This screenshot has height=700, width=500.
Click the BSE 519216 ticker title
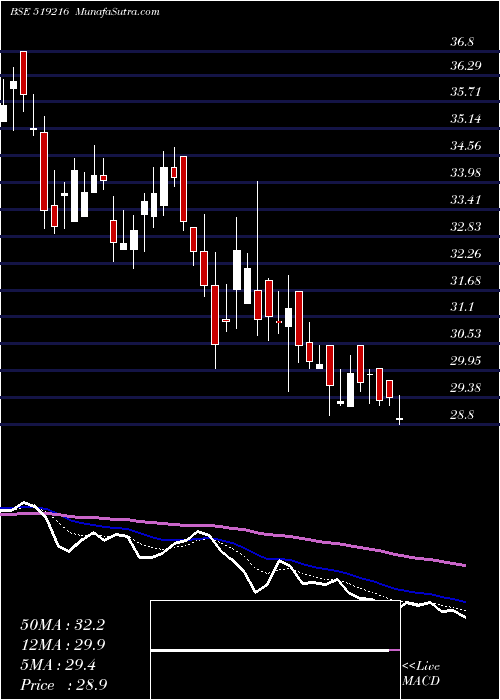pos(39,12)
